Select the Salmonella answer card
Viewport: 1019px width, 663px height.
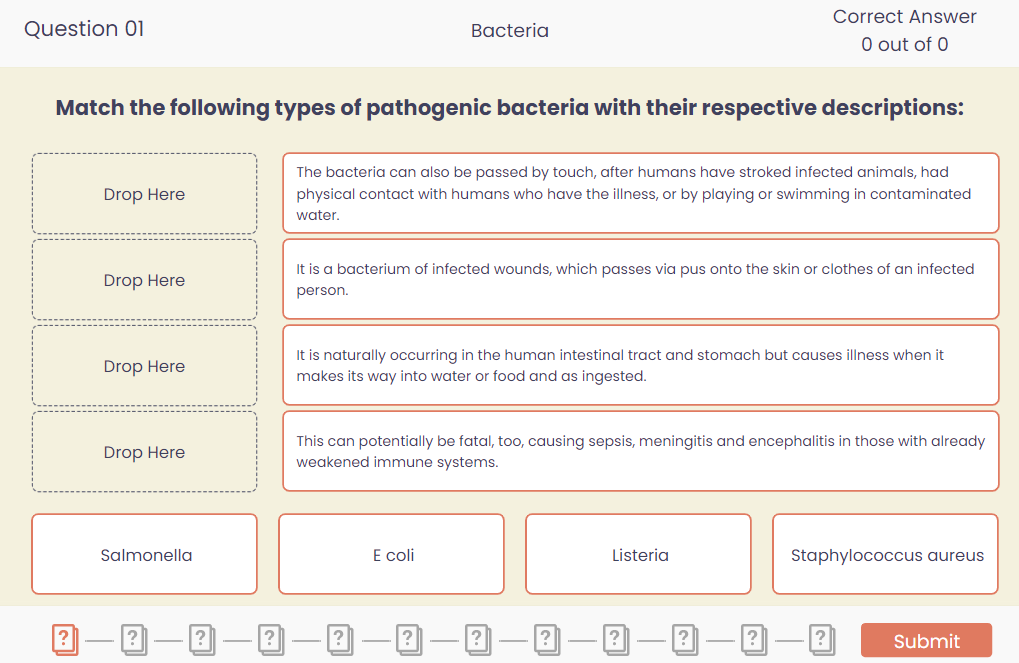click(145, 555)
